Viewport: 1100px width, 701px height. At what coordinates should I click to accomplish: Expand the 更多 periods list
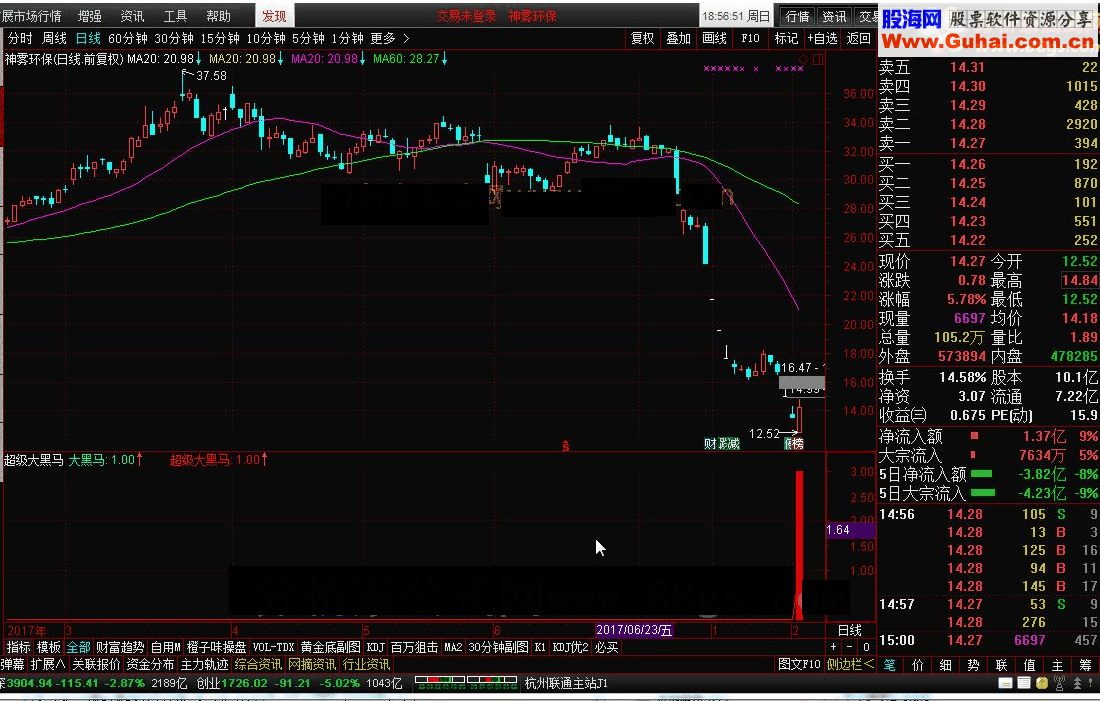389,39
